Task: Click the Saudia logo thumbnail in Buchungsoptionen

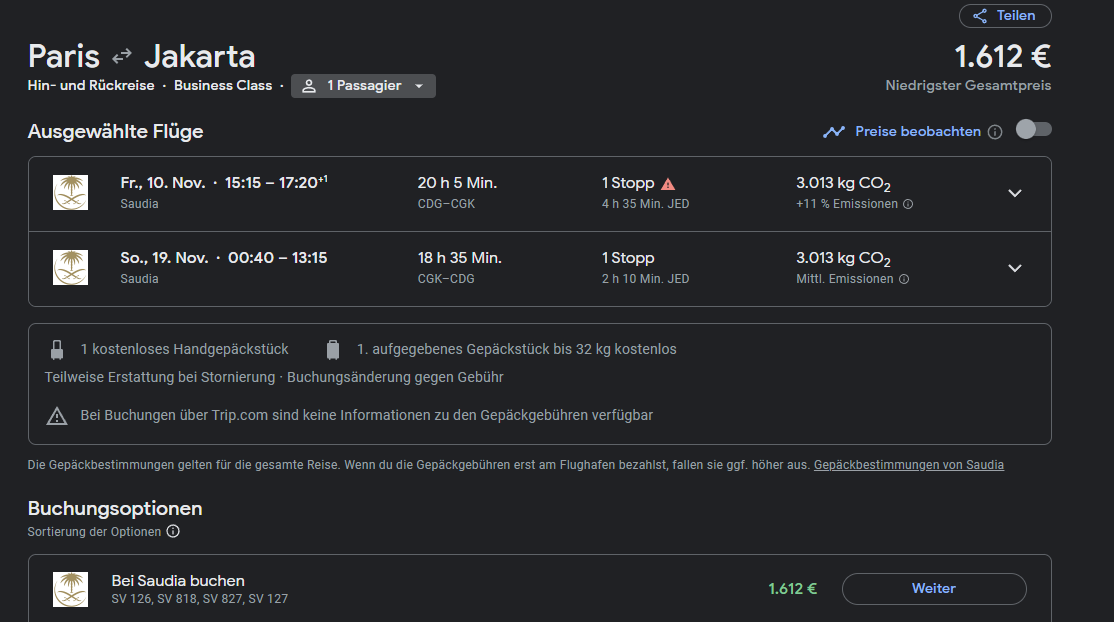Action: tap(70, 588)
